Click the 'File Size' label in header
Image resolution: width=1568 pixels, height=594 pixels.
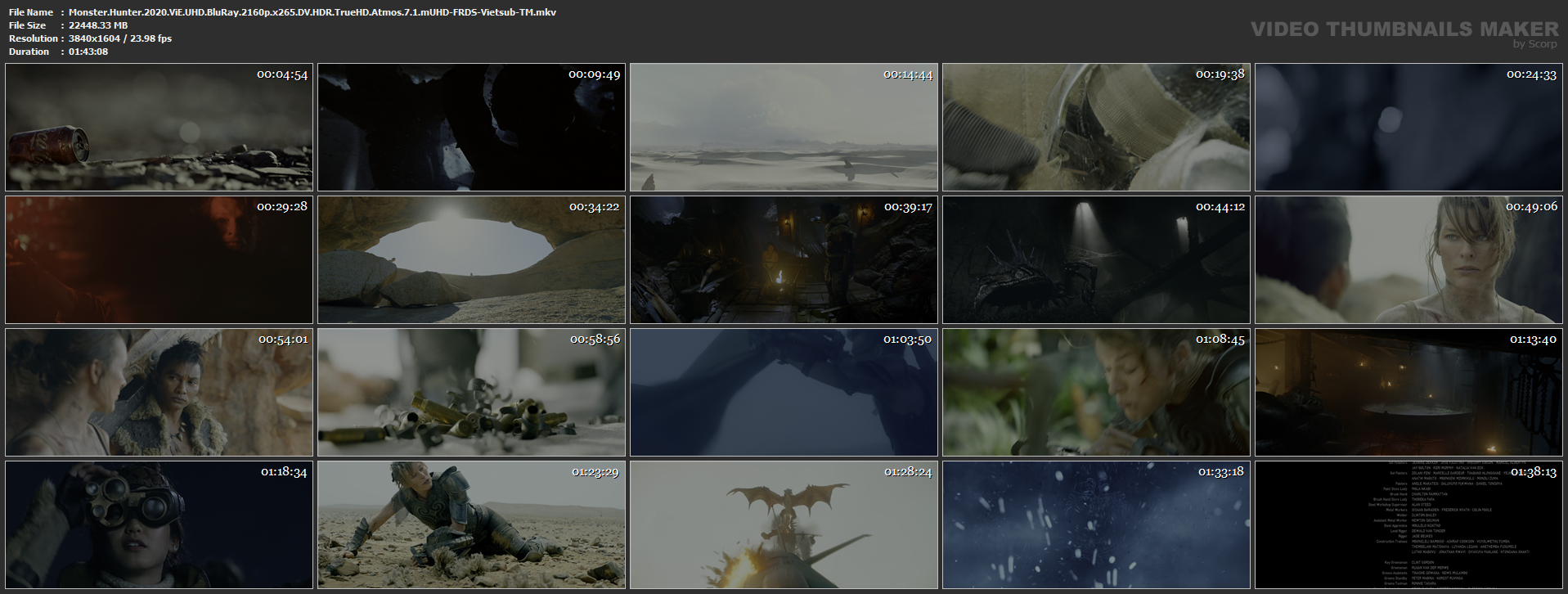coord(28,25)
